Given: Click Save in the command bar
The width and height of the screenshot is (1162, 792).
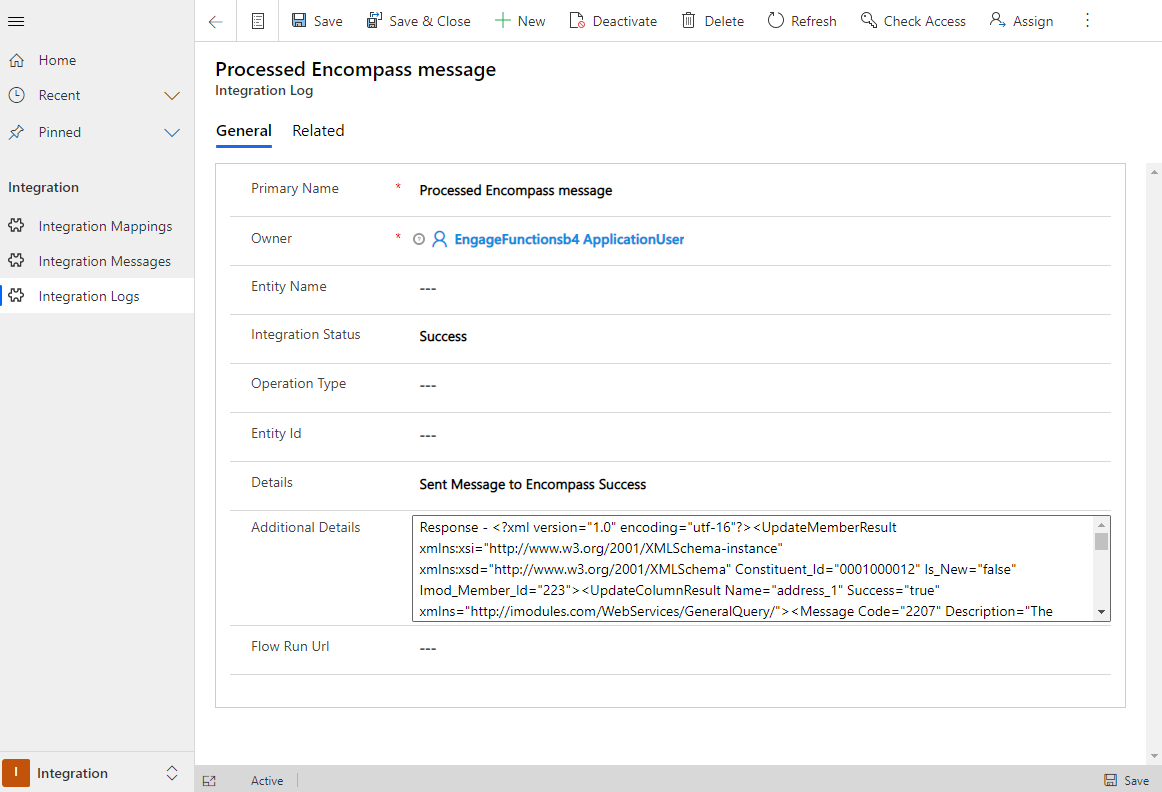Looking at the screenshot, I should tap(316, 21).
